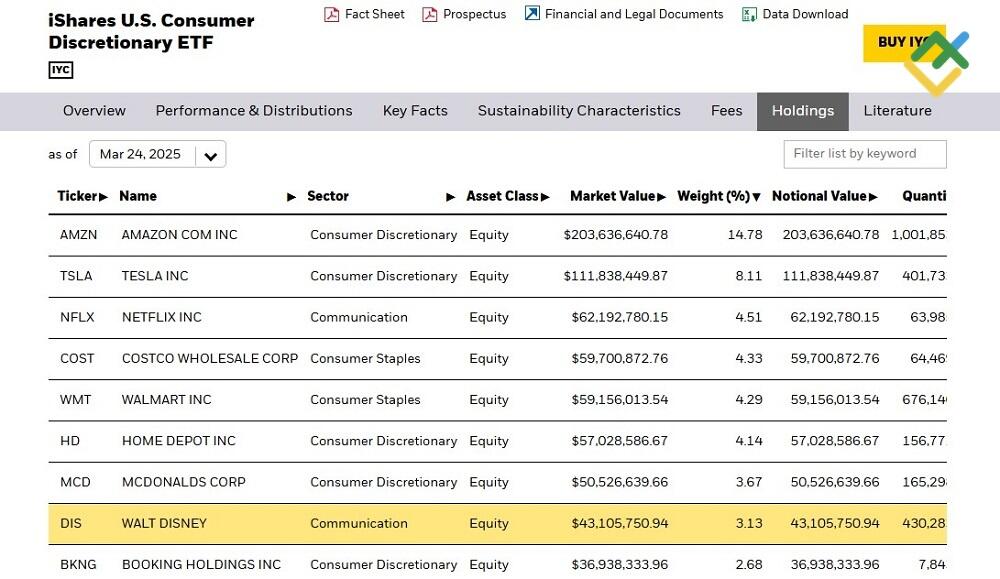
Task: Open the Prospectus link
Action: 474,14
